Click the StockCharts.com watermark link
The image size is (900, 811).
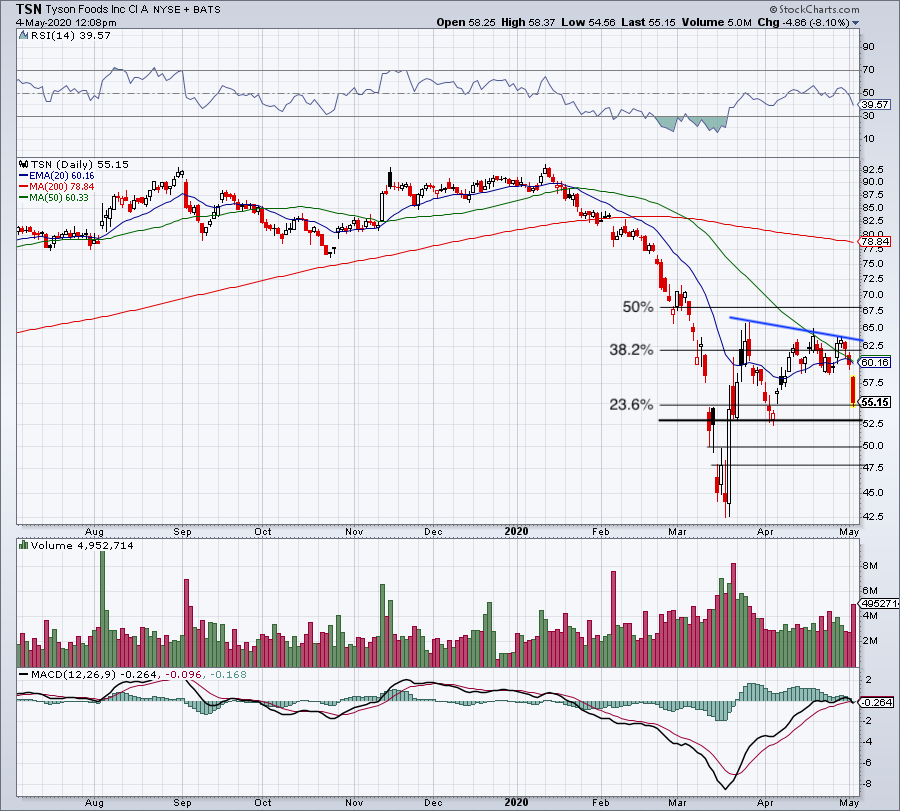click(x=814, y=9)
